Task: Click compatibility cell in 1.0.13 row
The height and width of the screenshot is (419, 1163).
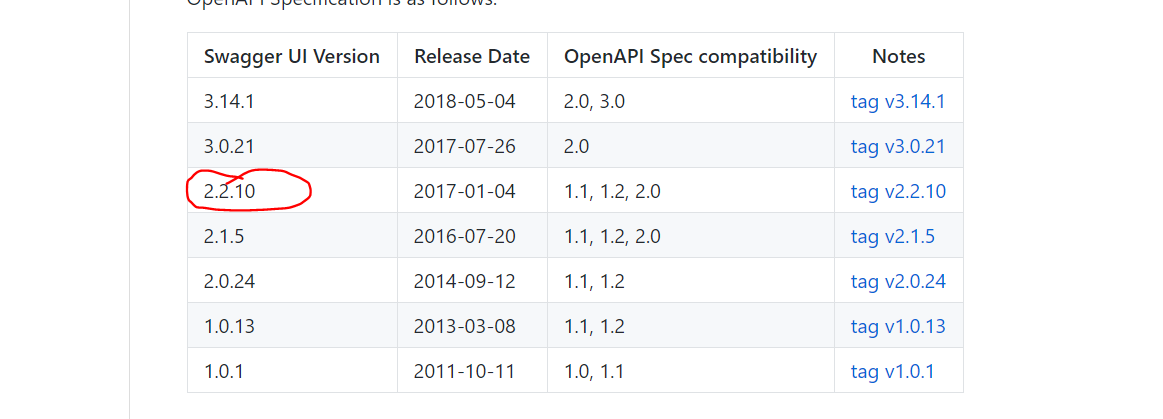Action: (x=691, y=326)
